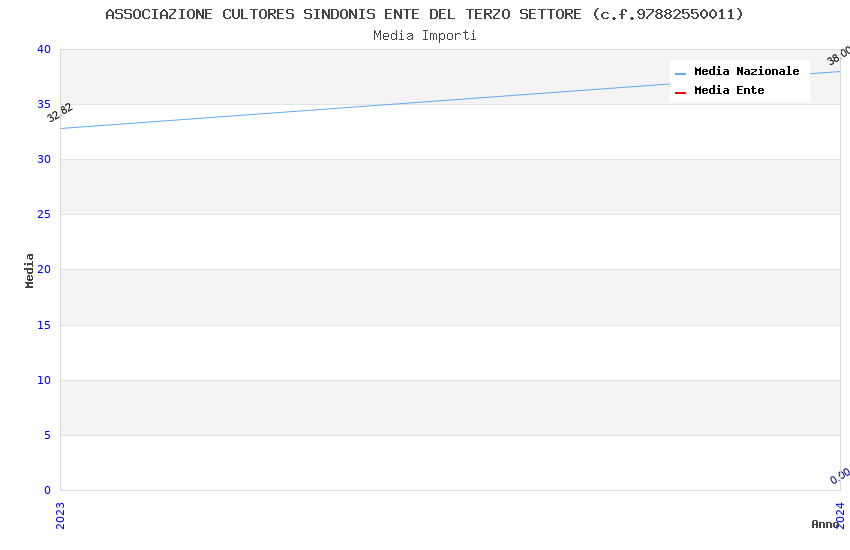Viewport: 850px width, 550px height.
Task: Click the 35 y-axis tick label
Action: coord(43,105)
